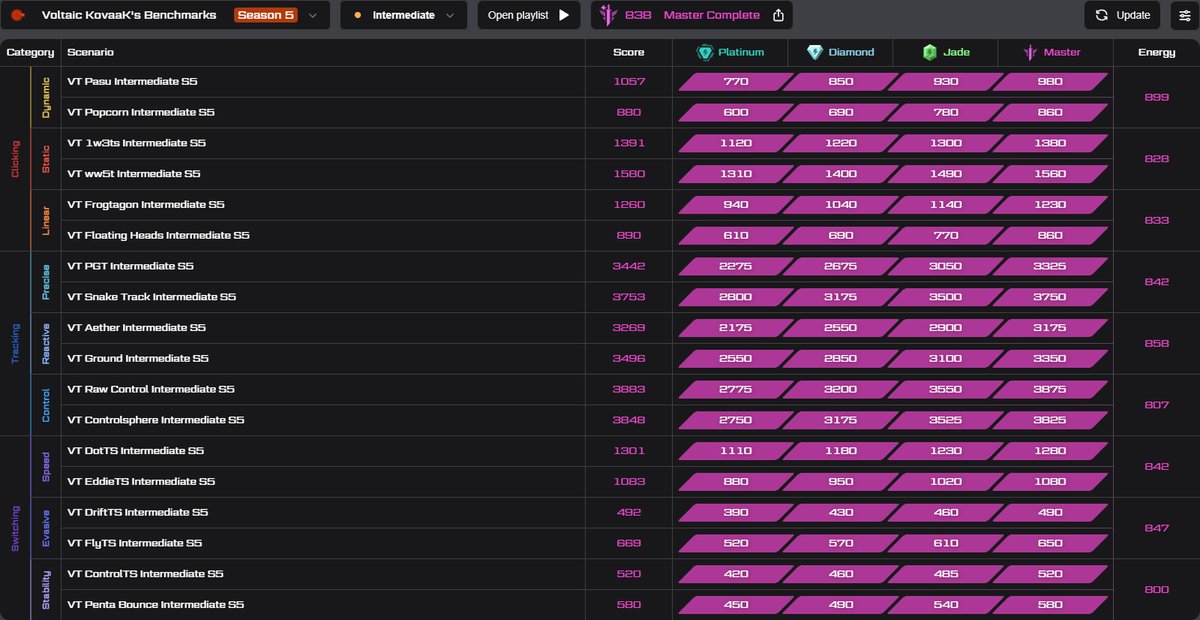Select VT Frogtagon Intermediate S5
This screenshot has width=1200, height=620.
tap(146, 205)
